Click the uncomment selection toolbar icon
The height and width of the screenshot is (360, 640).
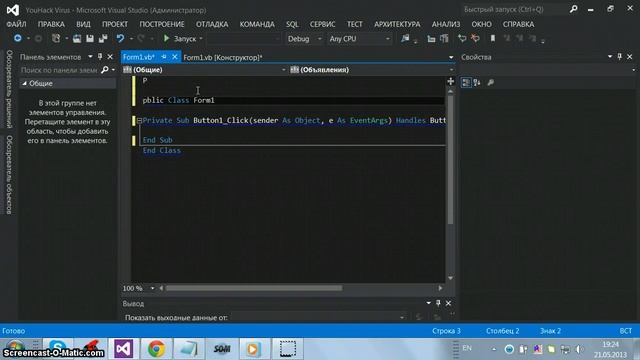[x=475, y=38]
